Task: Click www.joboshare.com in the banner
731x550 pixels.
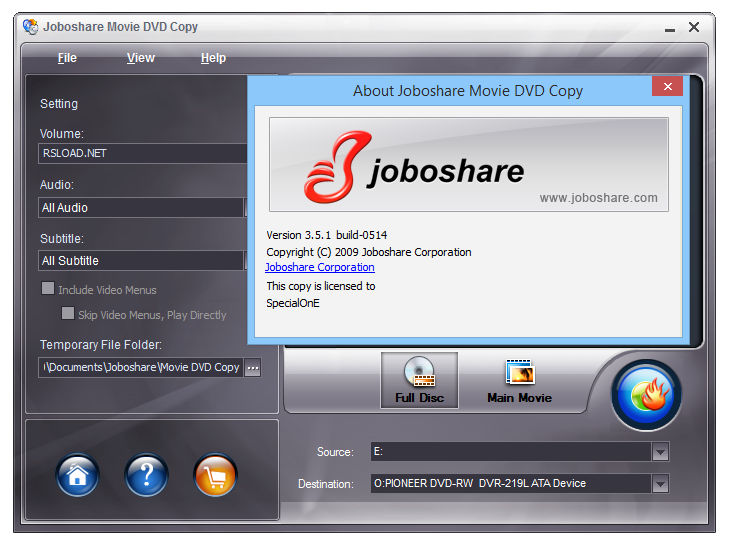Action: (x=599, y=198)
